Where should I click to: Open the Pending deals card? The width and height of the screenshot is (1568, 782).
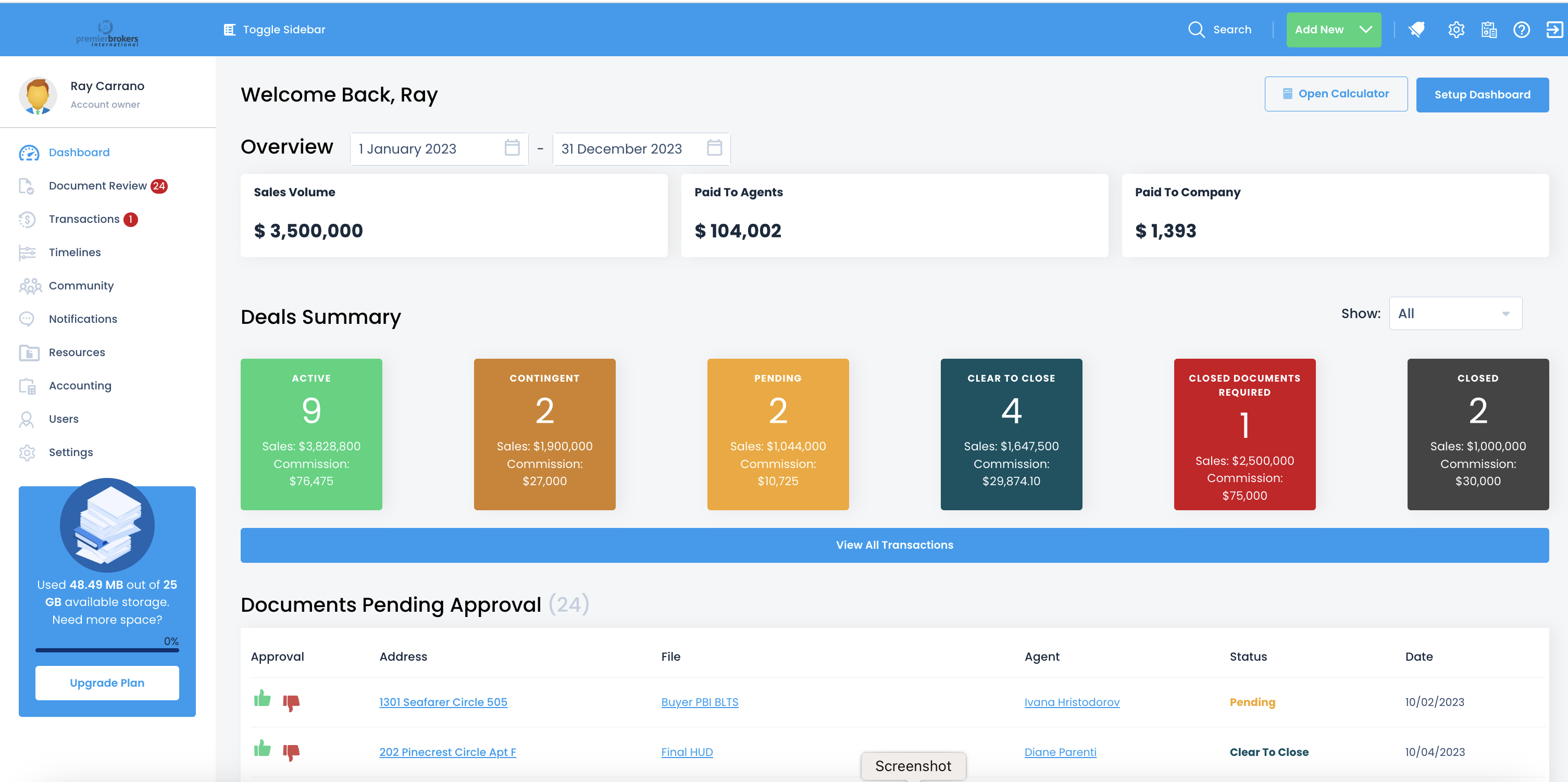point(777,435)
